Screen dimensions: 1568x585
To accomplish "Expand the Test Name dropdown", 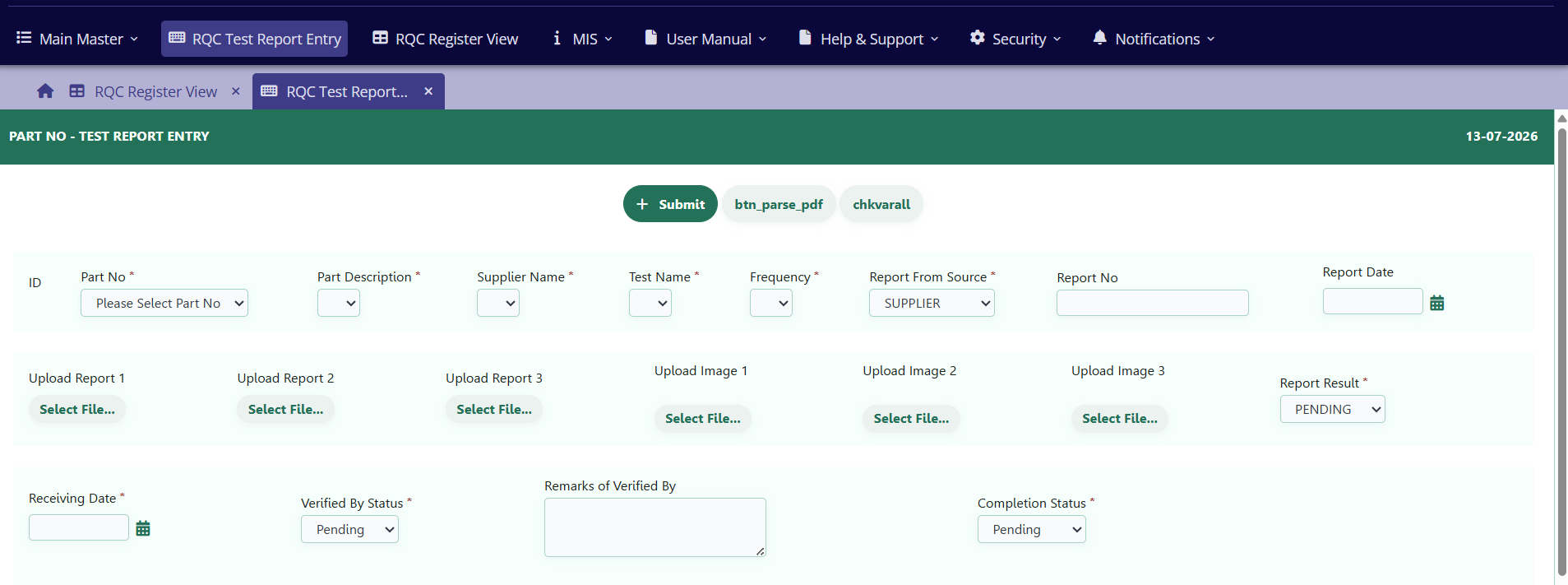I will (x=650, y=303).
